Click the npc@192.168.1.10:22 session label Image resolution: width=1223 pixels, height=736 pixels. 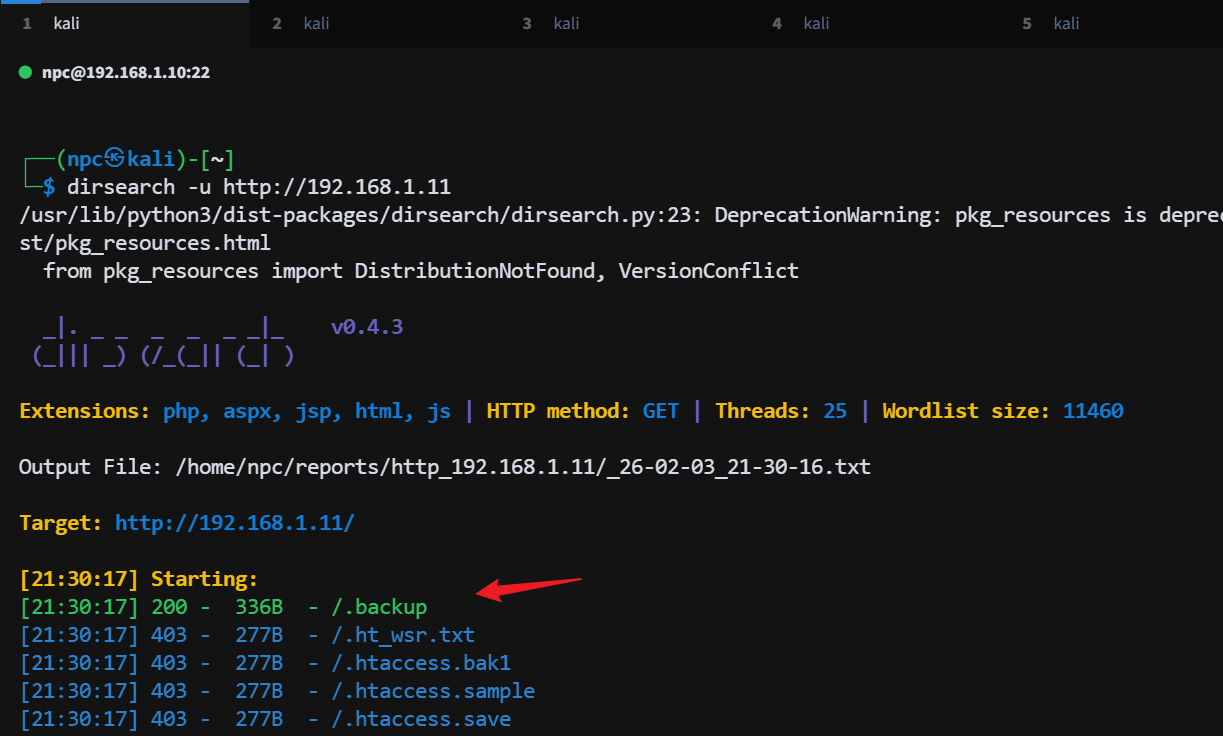pos(125,73)
